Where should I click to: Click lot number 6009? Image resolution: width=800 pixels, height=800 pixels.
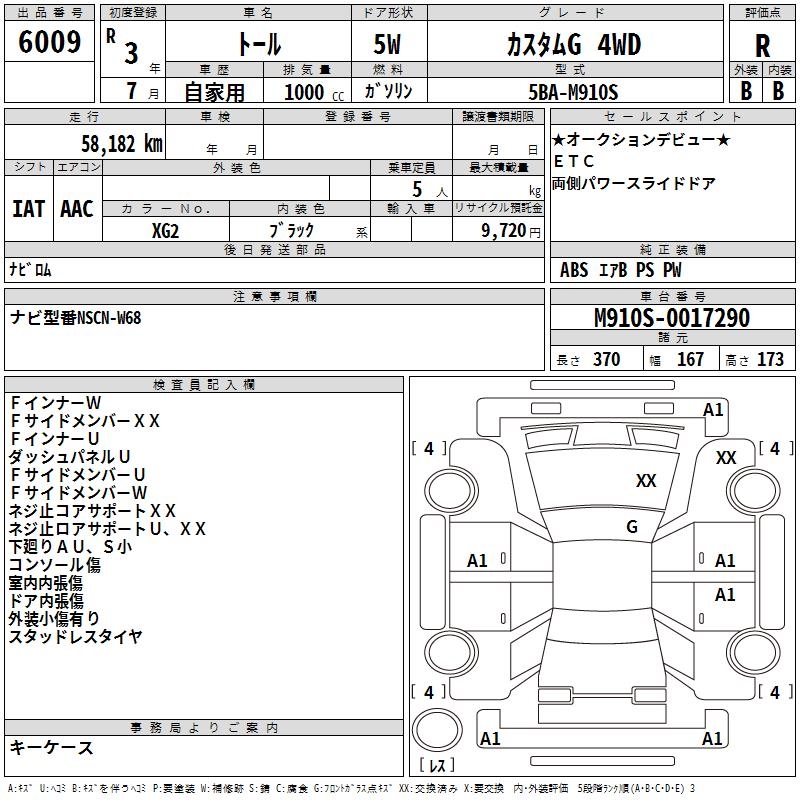49,42
